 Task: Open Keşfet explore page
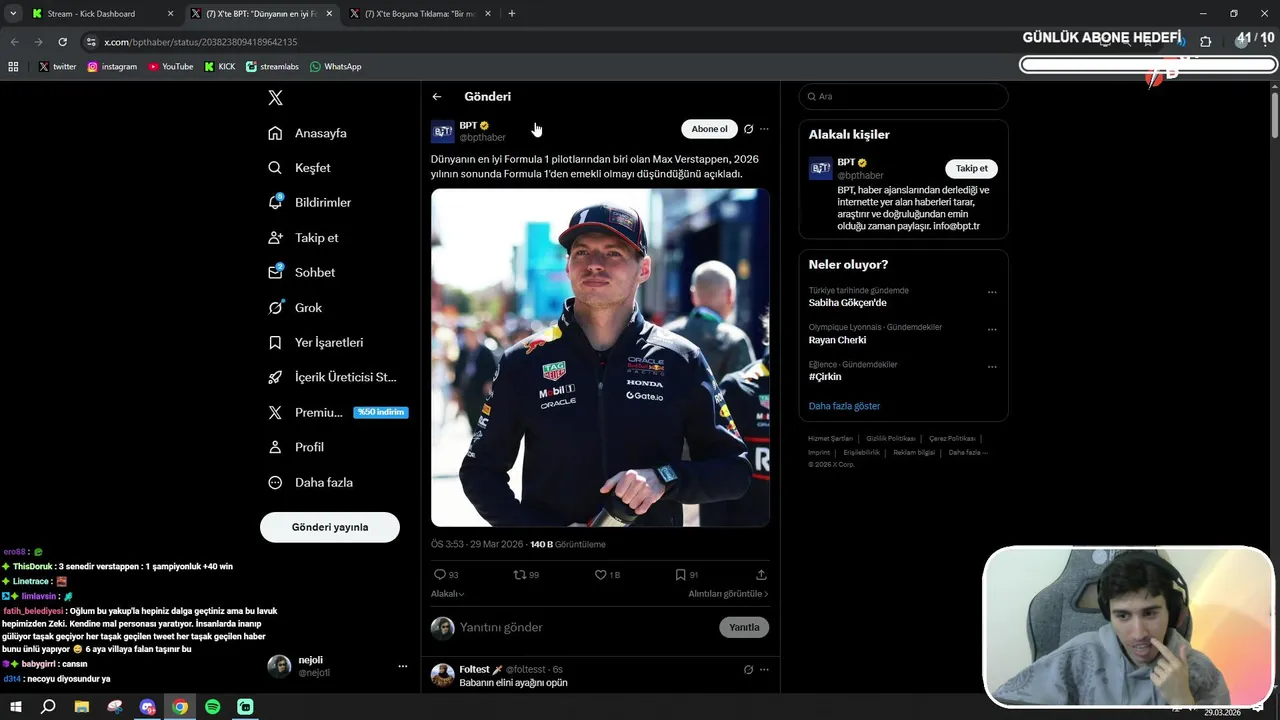coord(299,168)
